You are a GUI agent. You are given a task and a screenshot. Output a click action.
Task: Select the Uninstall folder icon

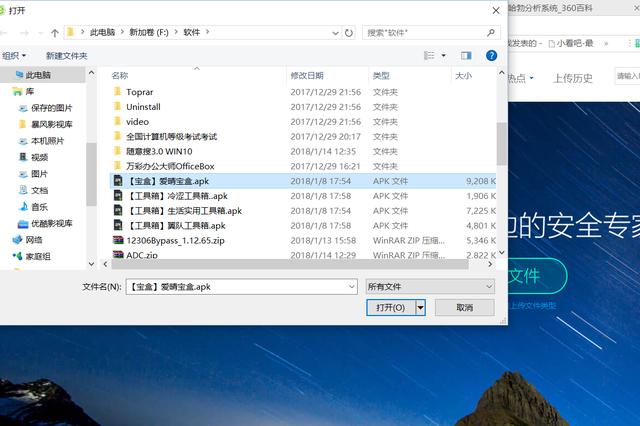(118, 106)
